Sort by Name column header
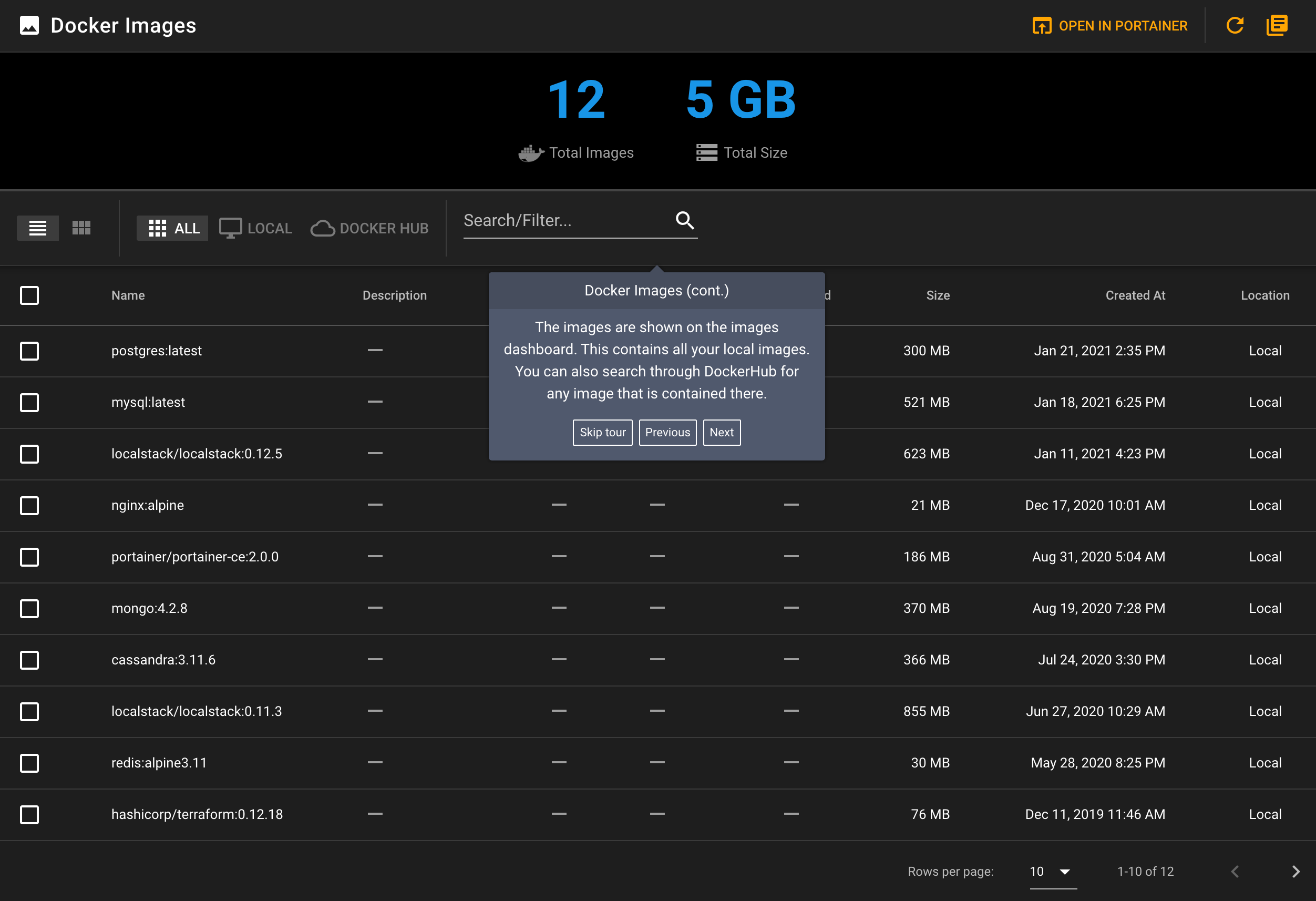Image resolution: width=1316 pixels, height=901 pixels. pyautogui.click(x=128, y=295)
